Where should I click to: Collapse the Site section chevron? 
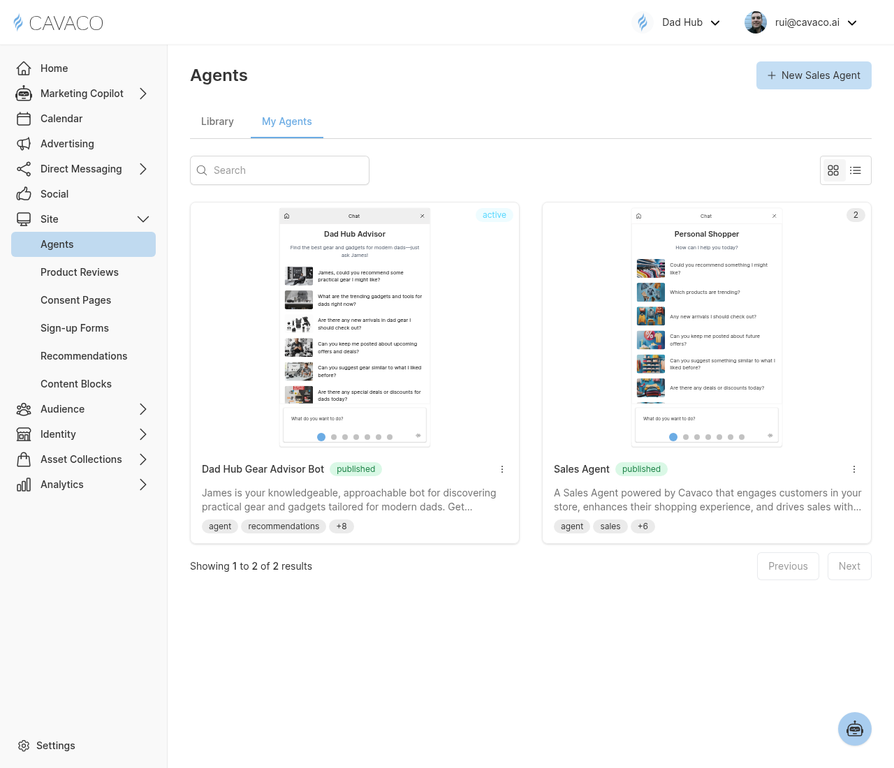click(143, 219)
